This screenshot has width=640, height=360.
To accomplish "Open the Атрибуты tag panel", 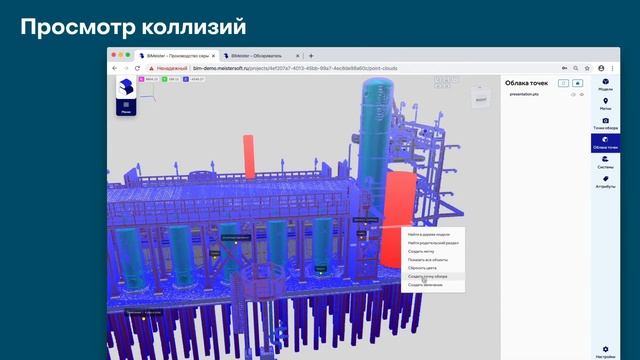I will (x=605, y=182).
